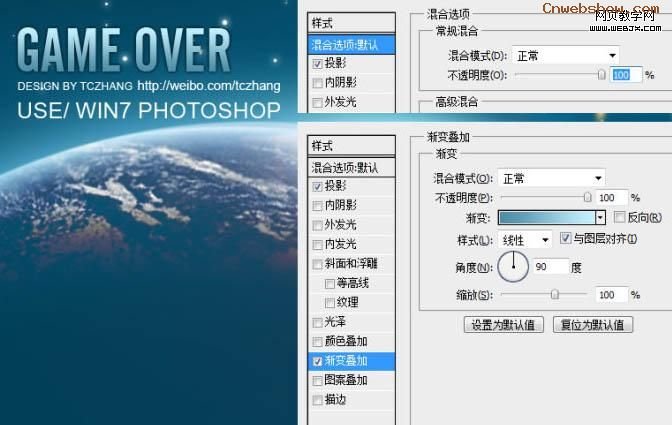Viewport: 672px width, 425px height.
Task: Click 样式 header in the Gradient Overlay dialog
Action: coord(351,146)
